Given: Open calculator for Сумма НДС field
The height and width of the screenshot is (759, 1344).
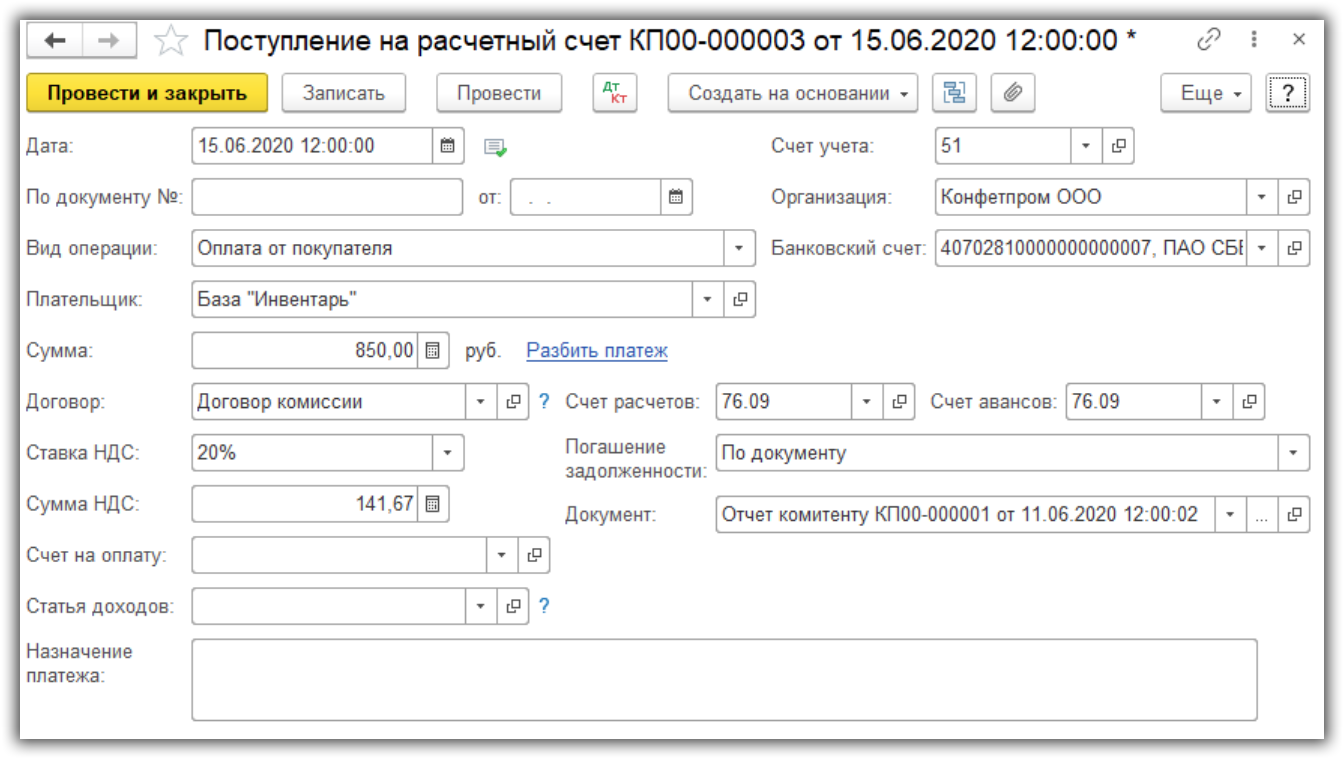Looking at the screenshot, I should (x=432, y=504).
